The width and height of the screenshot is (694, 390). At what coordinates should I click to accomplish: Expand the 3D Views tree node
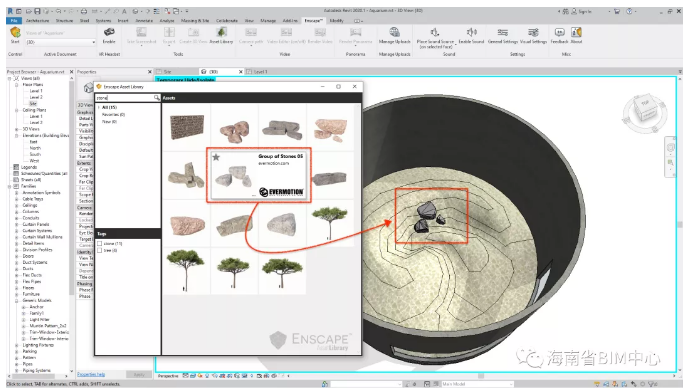[16, 129]
